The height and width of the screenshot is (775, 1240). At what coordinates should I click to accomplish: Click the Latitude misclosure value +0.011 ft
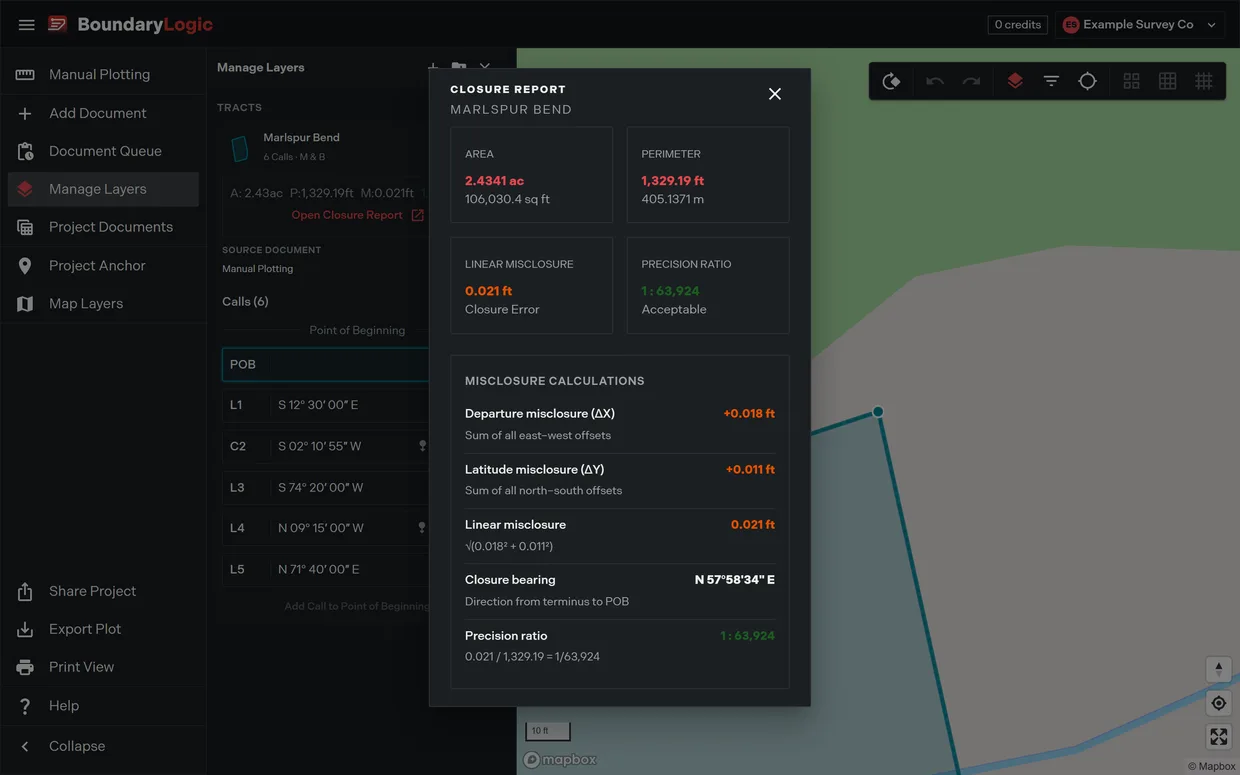pyautogui.click(x=750, y=469)
